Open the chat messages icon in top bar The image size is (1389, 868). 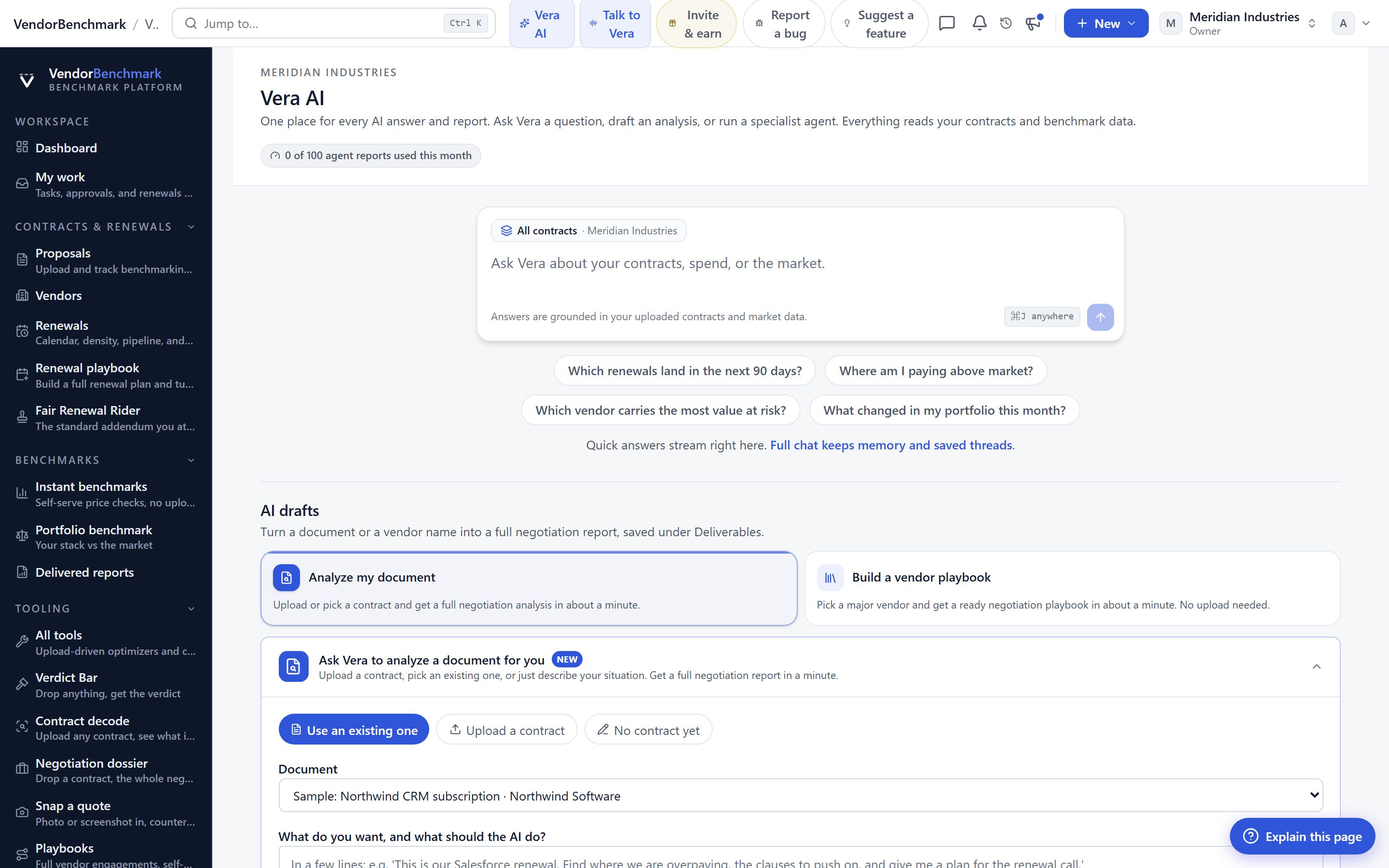click(x=946, y=24)
